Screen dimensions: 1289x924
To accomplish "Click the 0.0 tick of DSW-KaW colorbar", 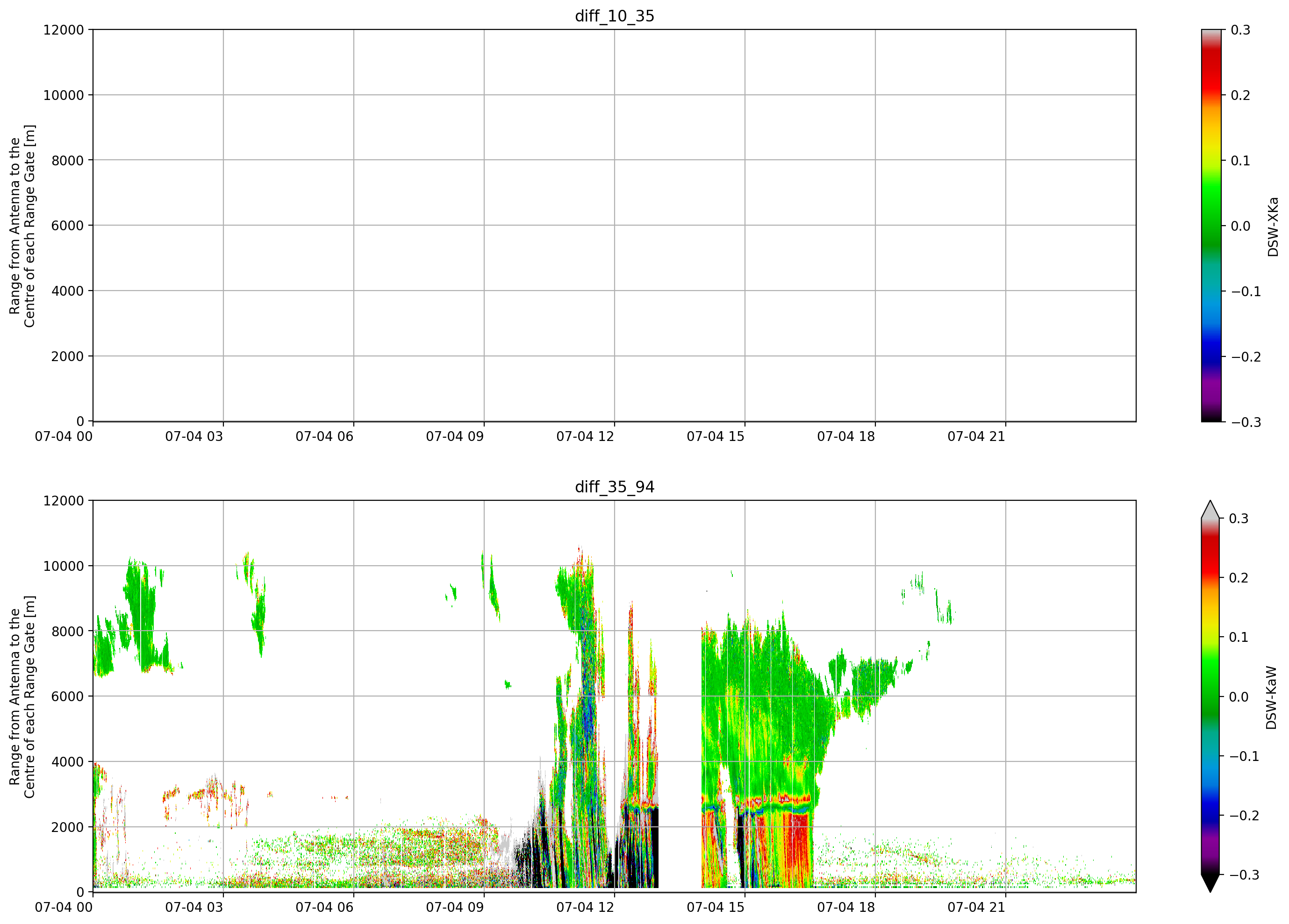I will point(1239,696).
